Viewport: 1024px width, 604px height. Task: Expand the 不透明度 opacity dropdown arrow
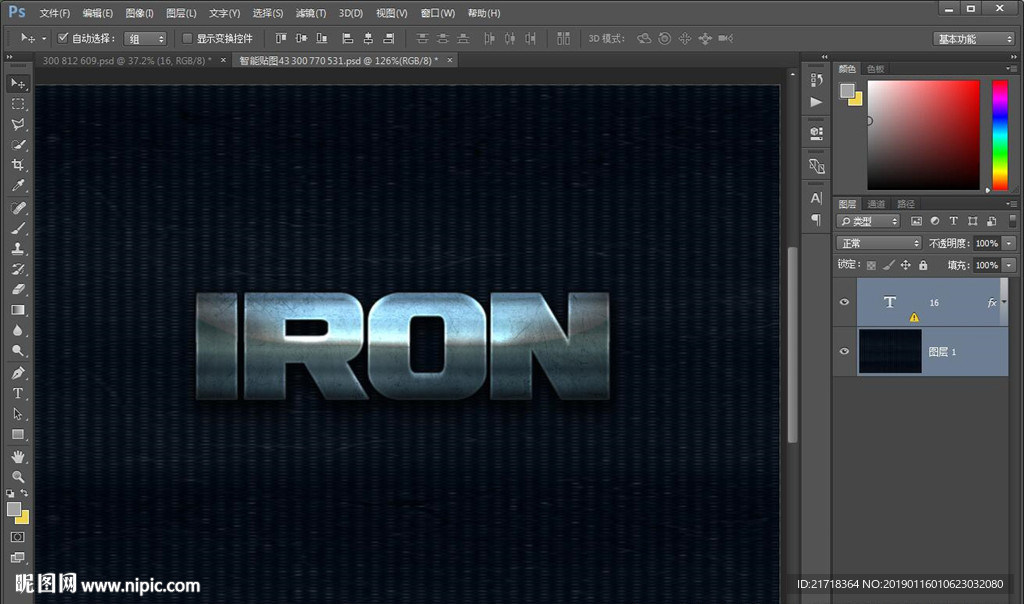(1009, 243)
